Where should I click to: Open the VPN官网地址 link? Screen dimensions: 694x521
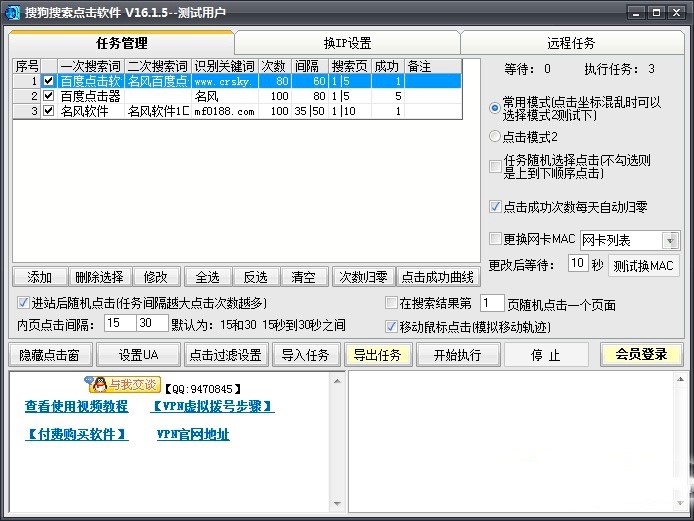(x=192, y=435)
